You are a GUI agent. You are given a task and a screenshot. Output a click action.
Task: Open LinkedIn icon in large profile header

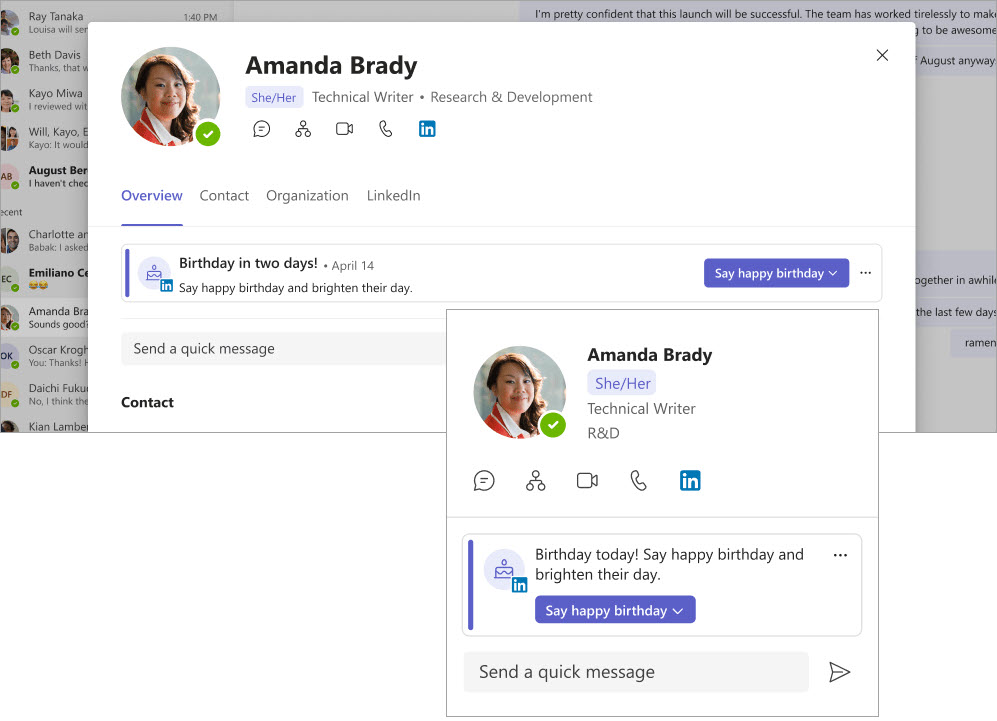tap(427, 129)
